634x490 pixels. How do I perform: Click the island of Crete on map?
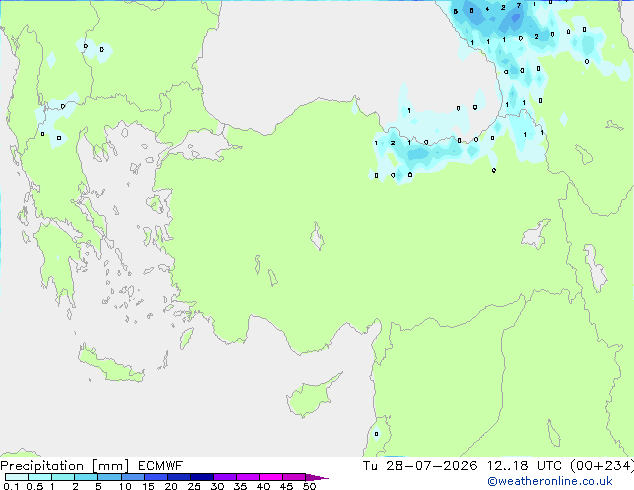110,365
